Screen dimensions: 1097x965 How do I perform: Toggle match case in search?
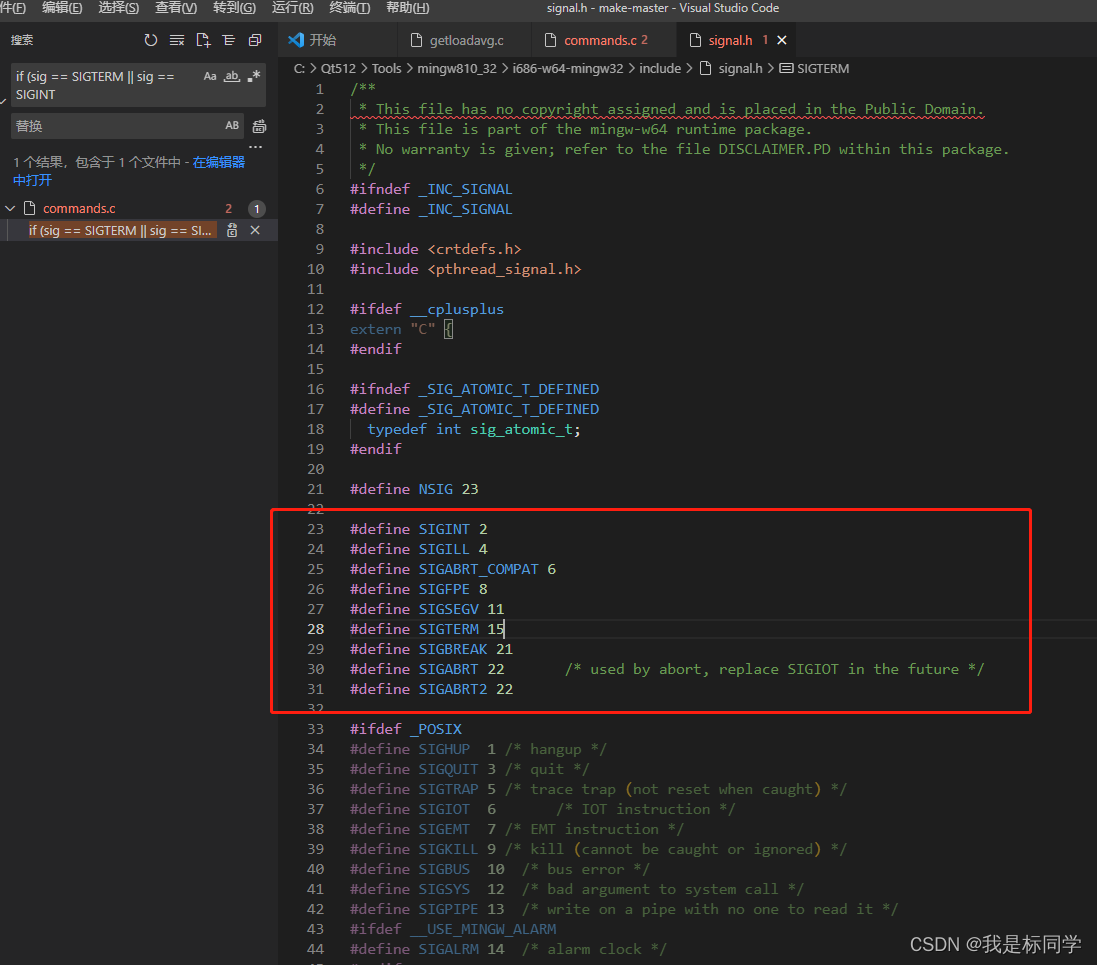click(209, 75)
